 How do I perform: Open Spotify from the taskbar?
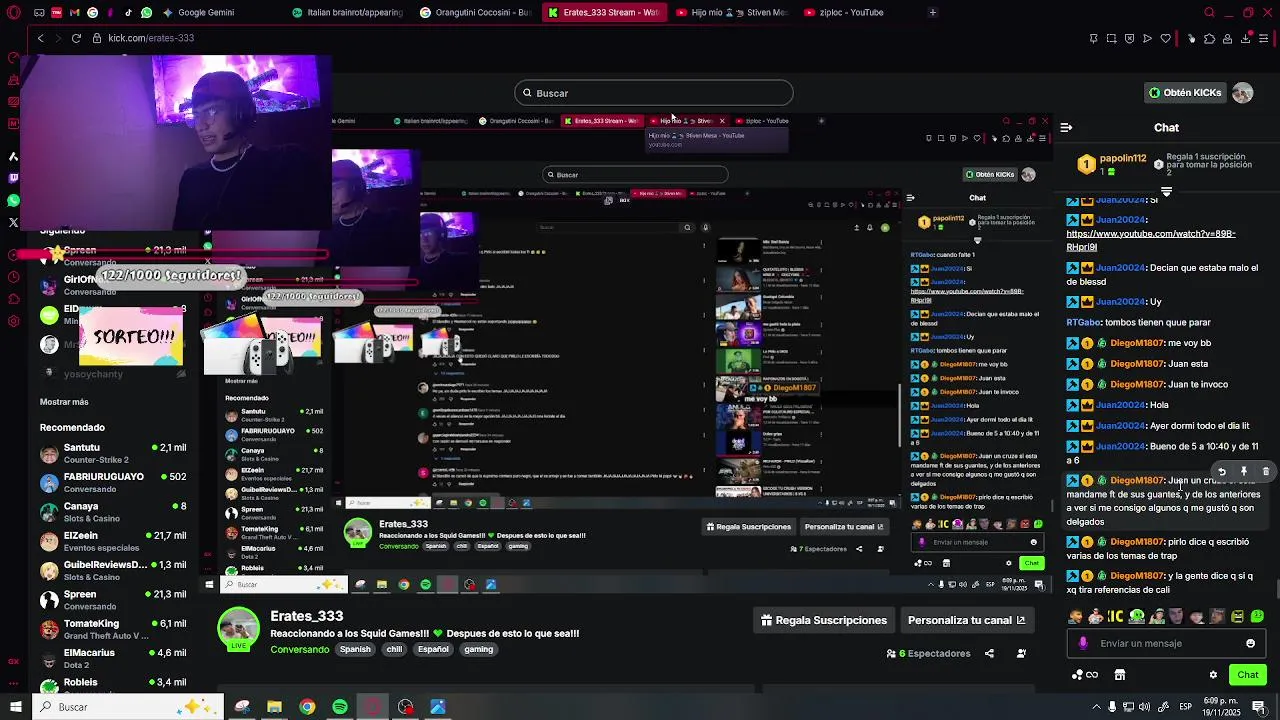340,707
